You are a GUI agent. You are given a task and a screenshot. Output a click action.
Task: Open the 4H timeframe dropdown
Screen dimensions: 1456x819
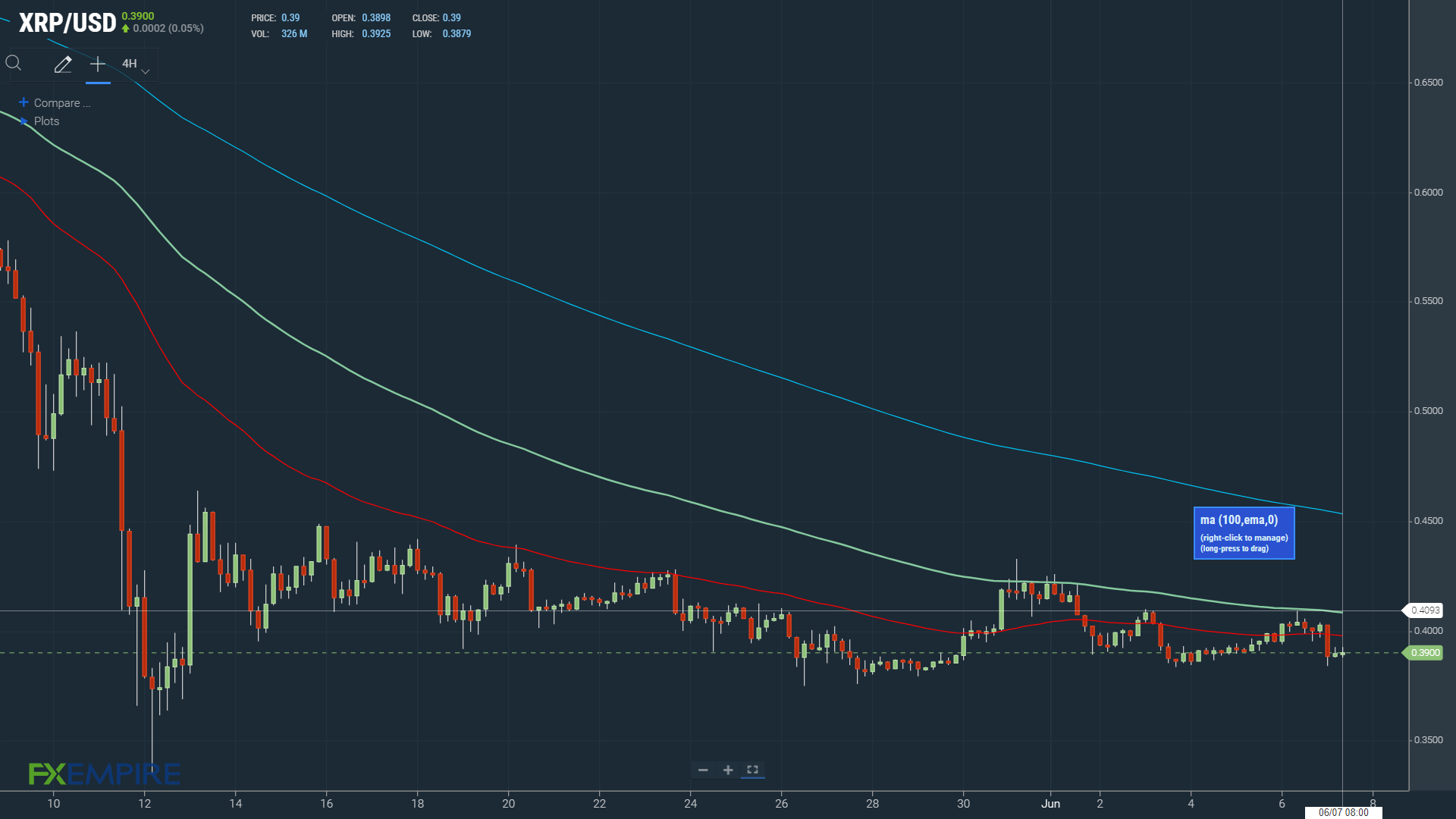(136, 64)
